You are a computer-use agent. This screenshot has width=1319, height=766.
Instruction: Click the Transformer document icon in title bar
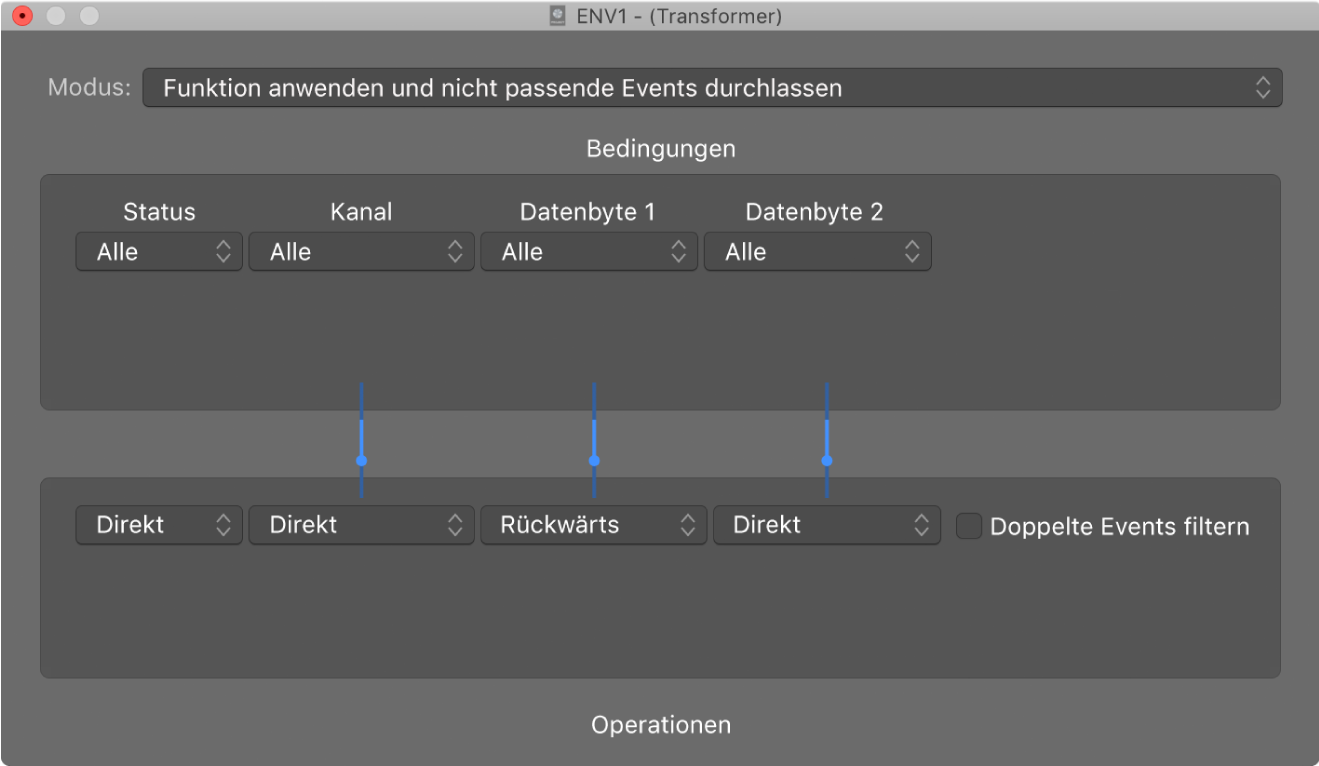click(559, 16)
